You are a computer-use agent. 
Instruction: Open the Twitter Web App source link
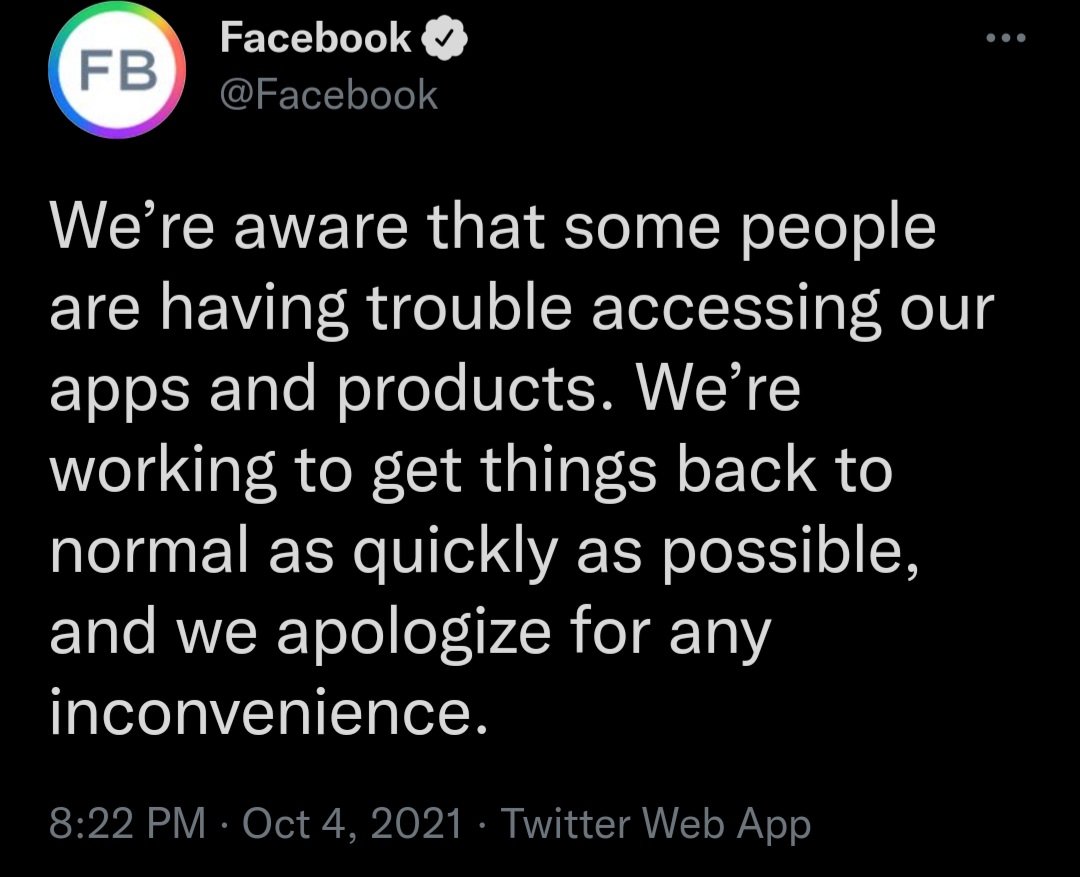click(656, 824)
